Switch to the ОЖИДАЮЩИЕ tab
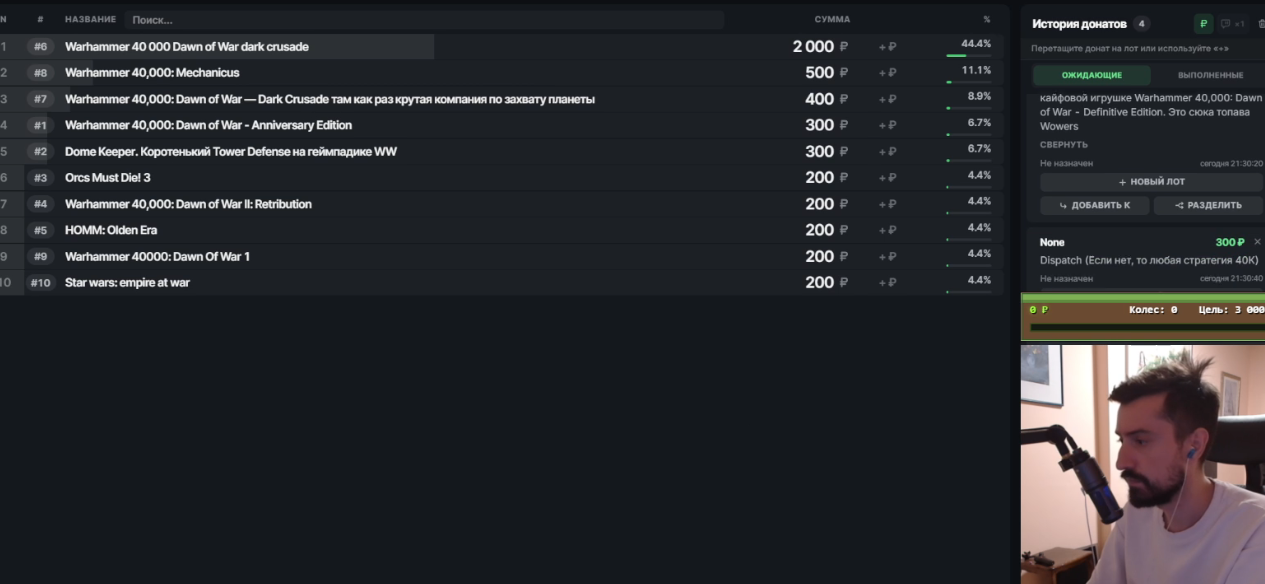This screenshot has width=1265, height=584. coord(1092,75)
